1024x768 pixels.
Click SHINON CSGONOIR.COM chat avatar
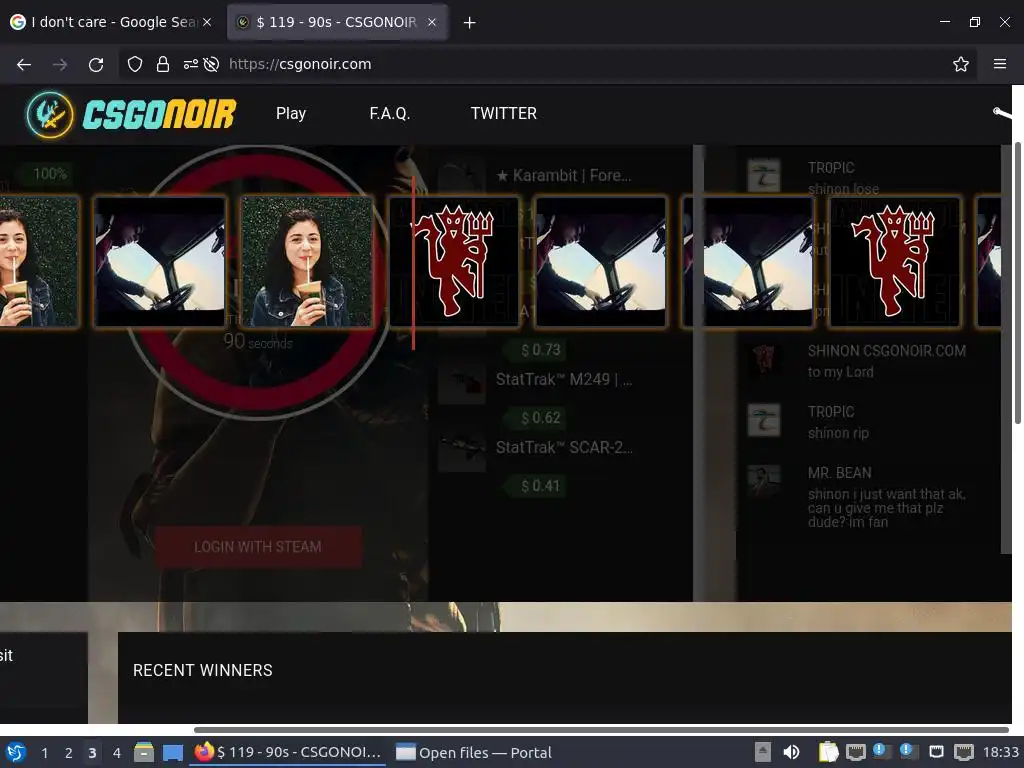pyautogui.click(x=763, y=359)
